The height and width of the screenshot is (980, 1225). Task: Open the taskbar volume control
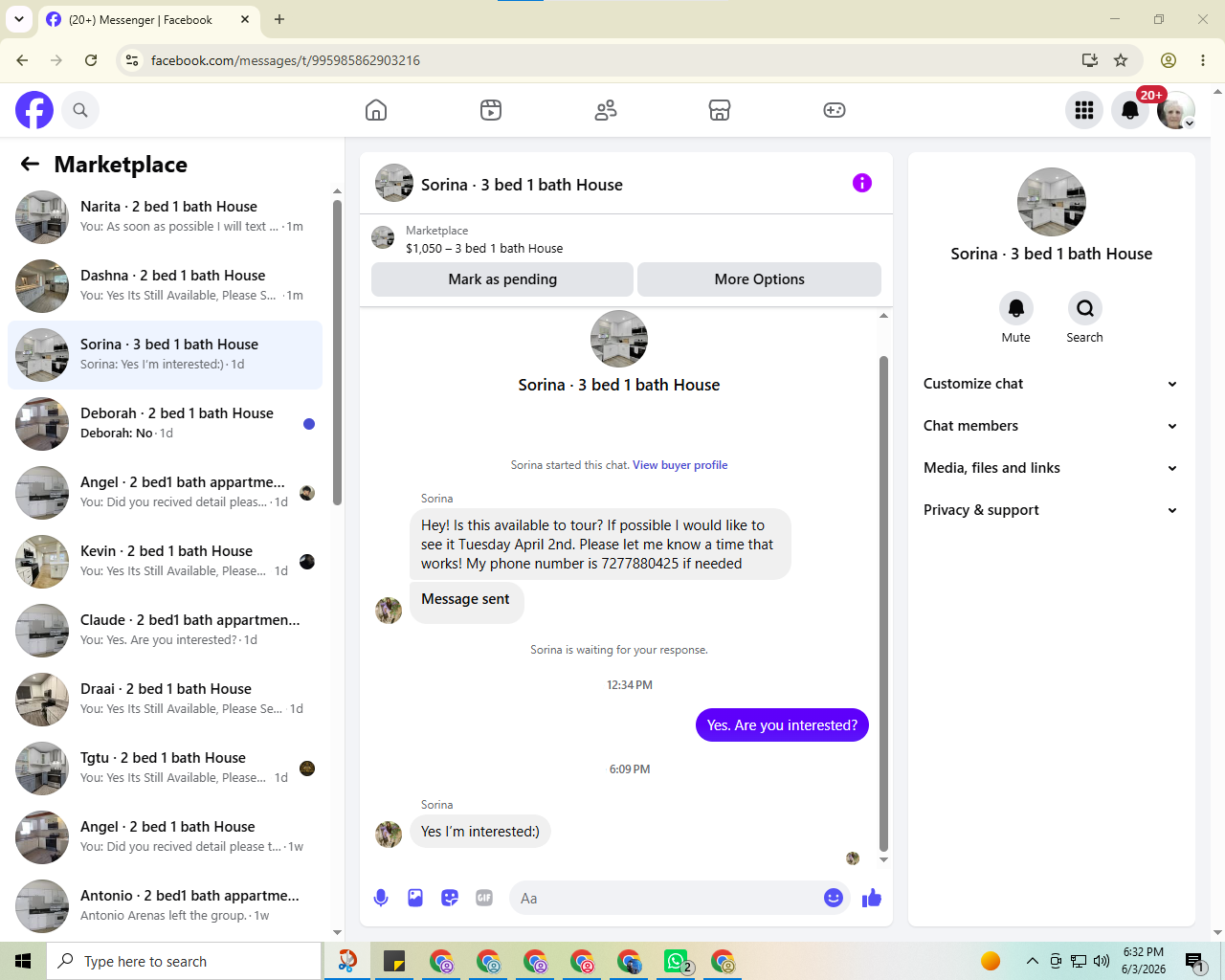tap(1101, 961)
